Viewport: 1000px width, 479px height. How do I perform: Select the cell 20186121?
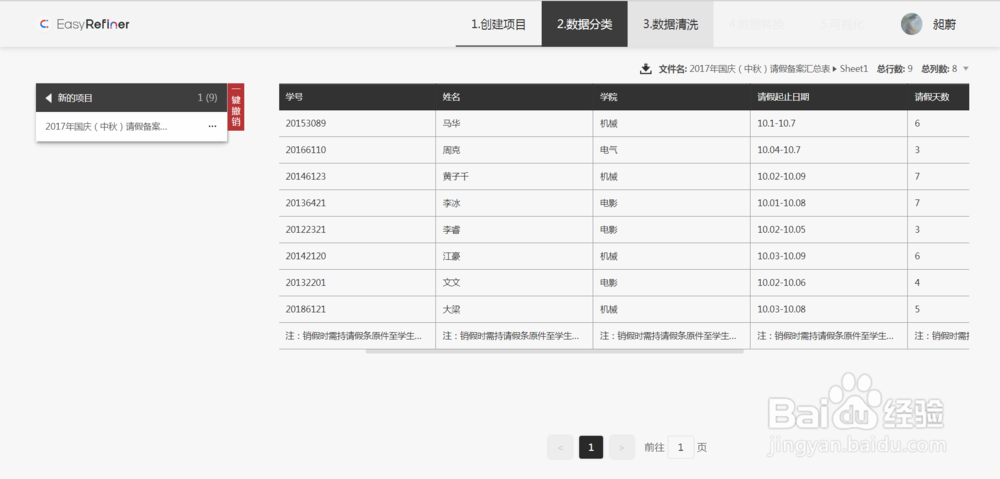[x=357, y=309]
